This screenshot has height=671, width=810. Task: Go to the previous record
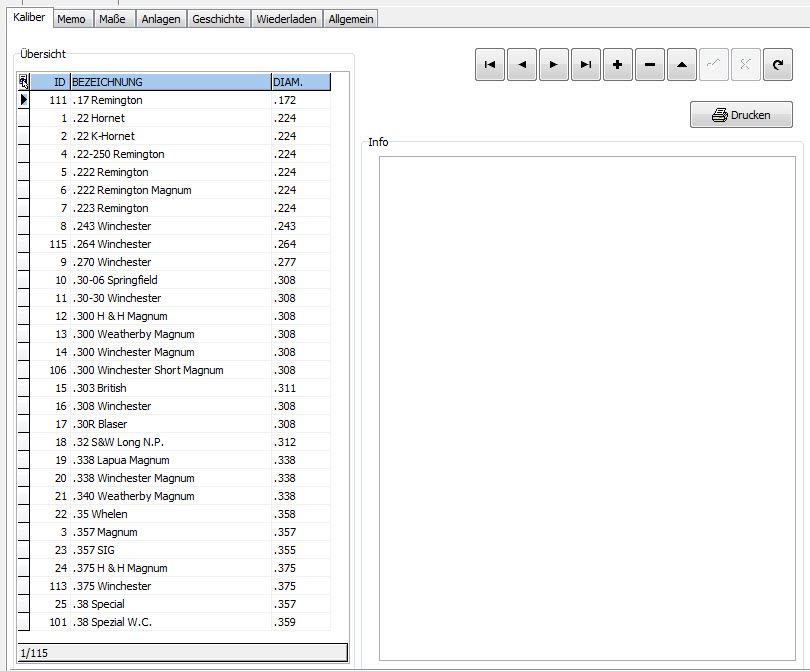(x=522, y=65)
